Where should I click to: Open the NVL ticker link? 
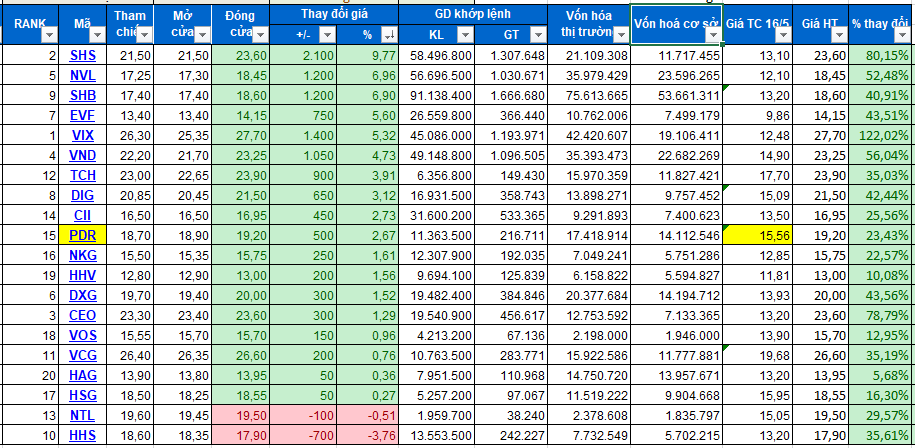tap(82, 75)
